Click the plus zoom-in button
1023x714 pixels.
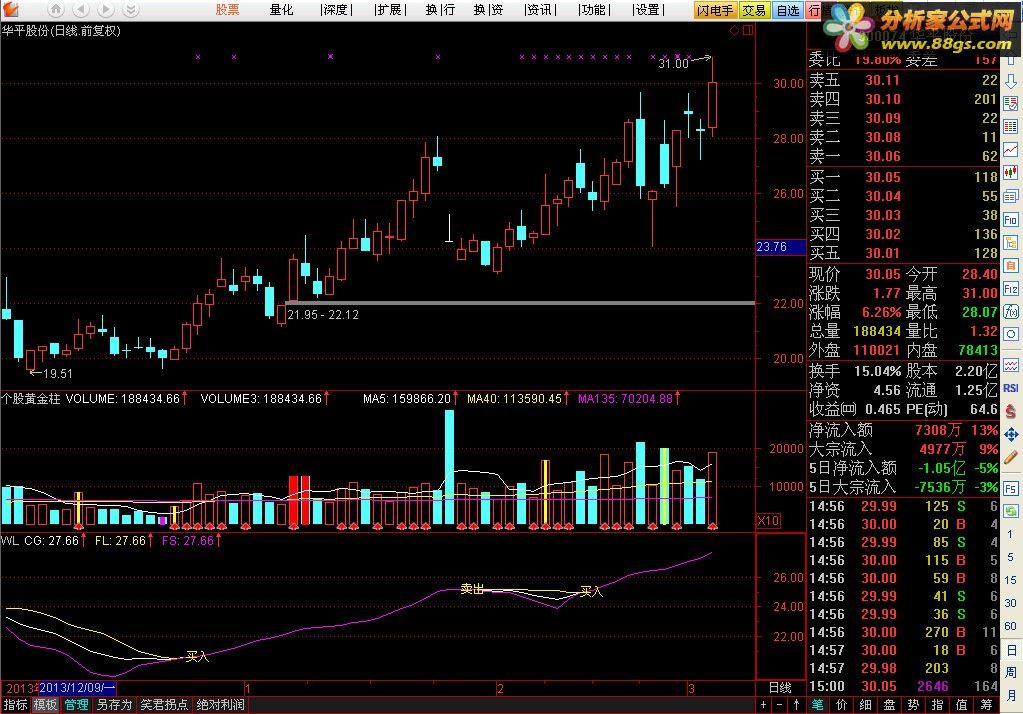pos(763,705)
